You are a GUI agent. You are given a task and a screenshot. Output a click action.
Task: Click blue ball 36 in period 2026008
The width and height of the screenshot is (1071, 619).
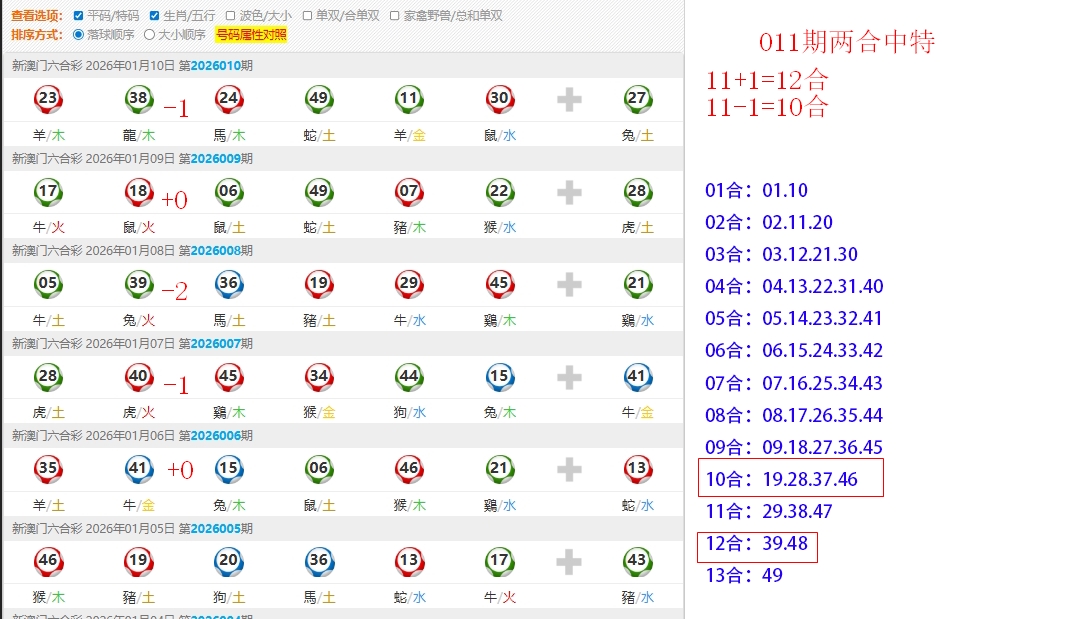229,284
